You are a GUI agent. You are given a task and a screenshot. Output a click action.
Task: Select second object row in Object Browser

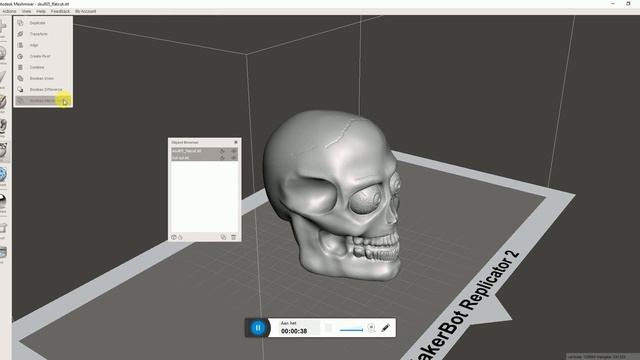(x=204, y=158)
